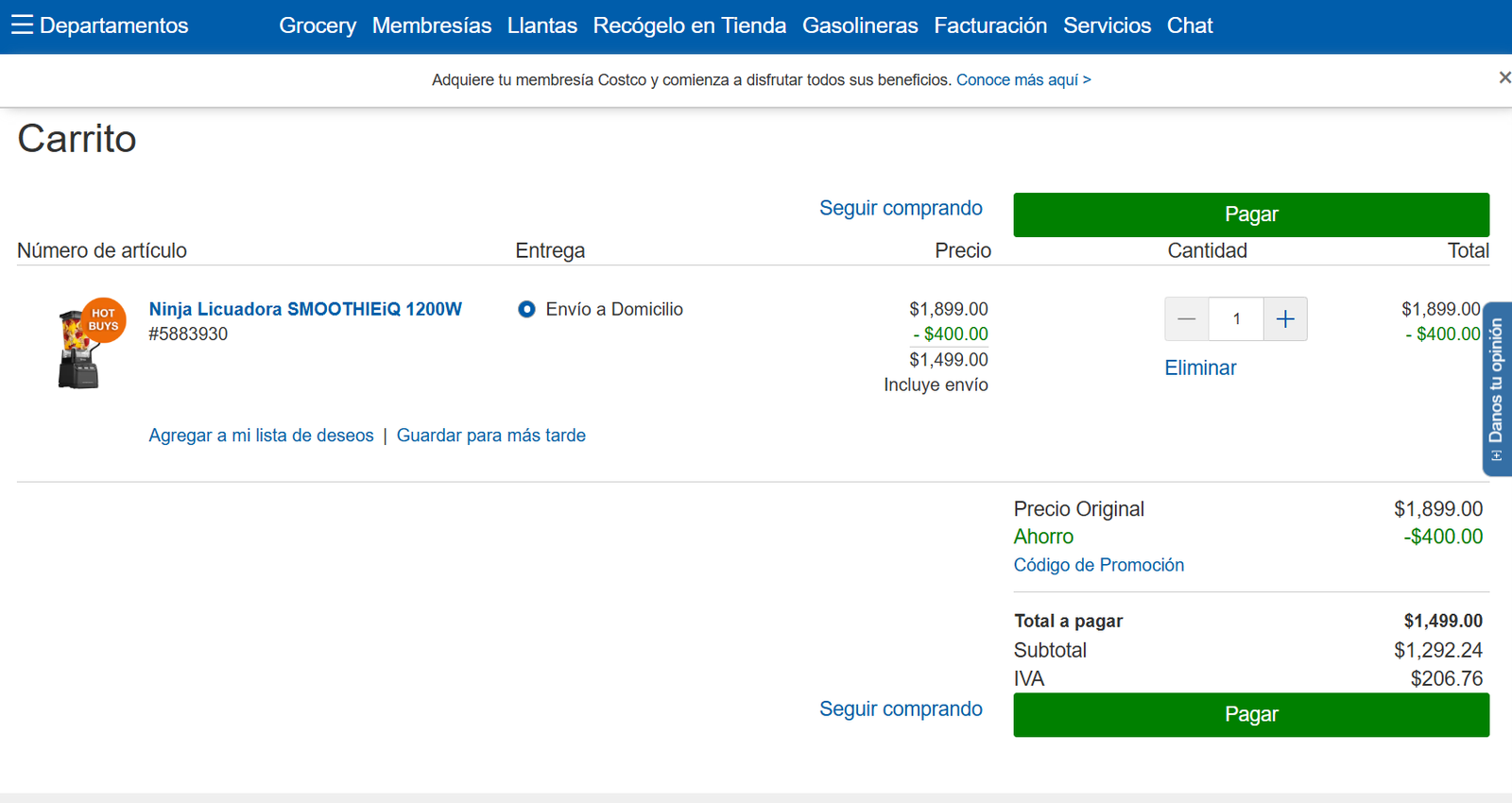This screenshot has width=1512, height=803.
Task: Decrease quantity with the minus button
Action: 1187,319
